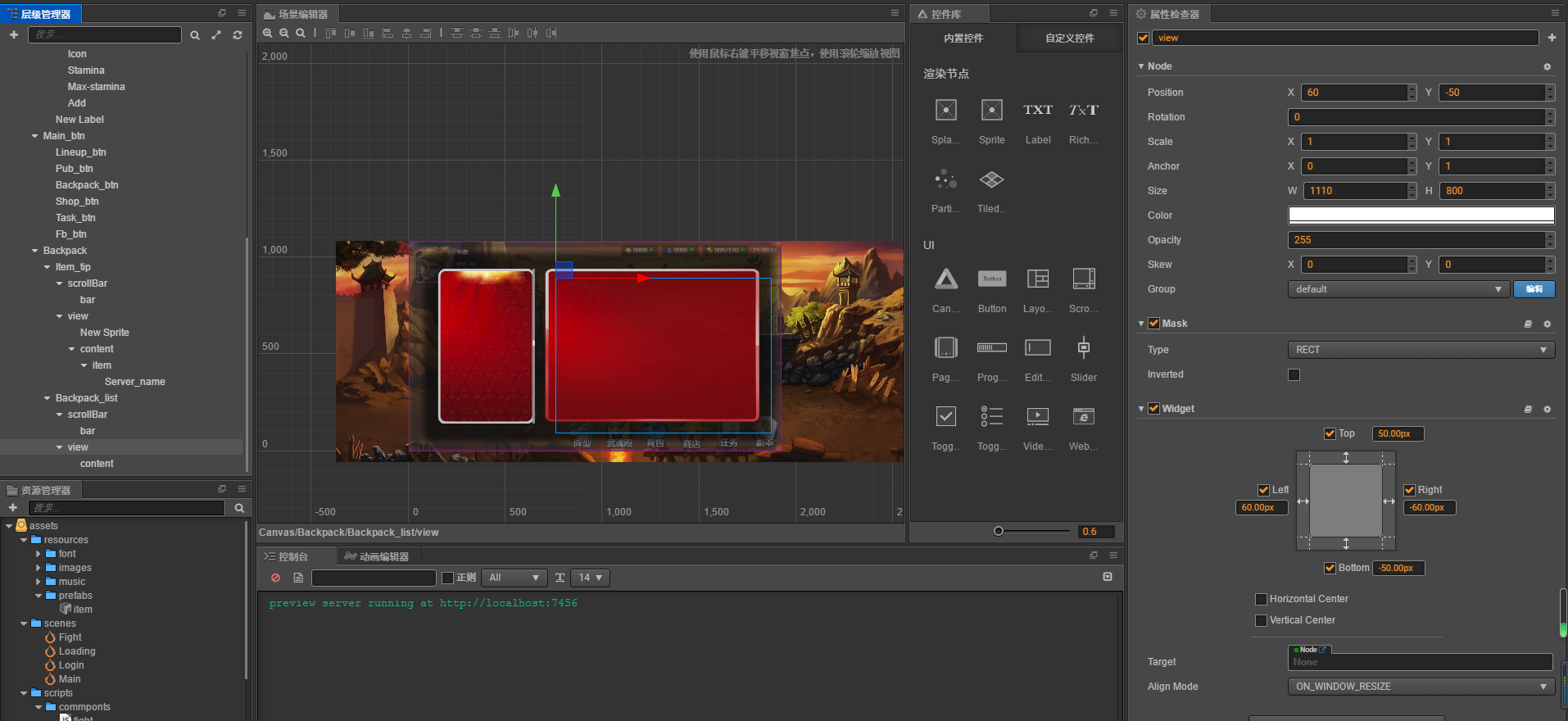Choose the Tiled map widget icon
Image resolution: width=1568 pixels, height=721 pixels.
[x=991, y=180]
